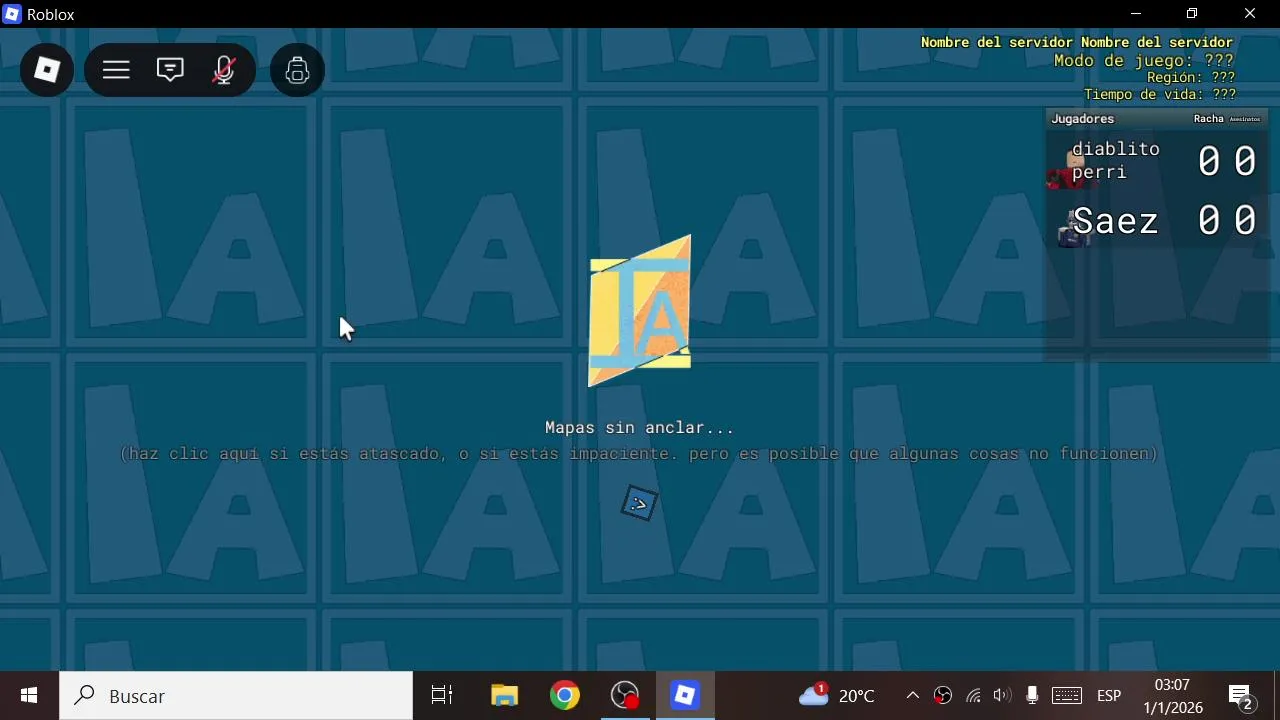Open OBS Studio from taskbar
The height and width of the screenshot is (720, 1280).
coord(625,695)
